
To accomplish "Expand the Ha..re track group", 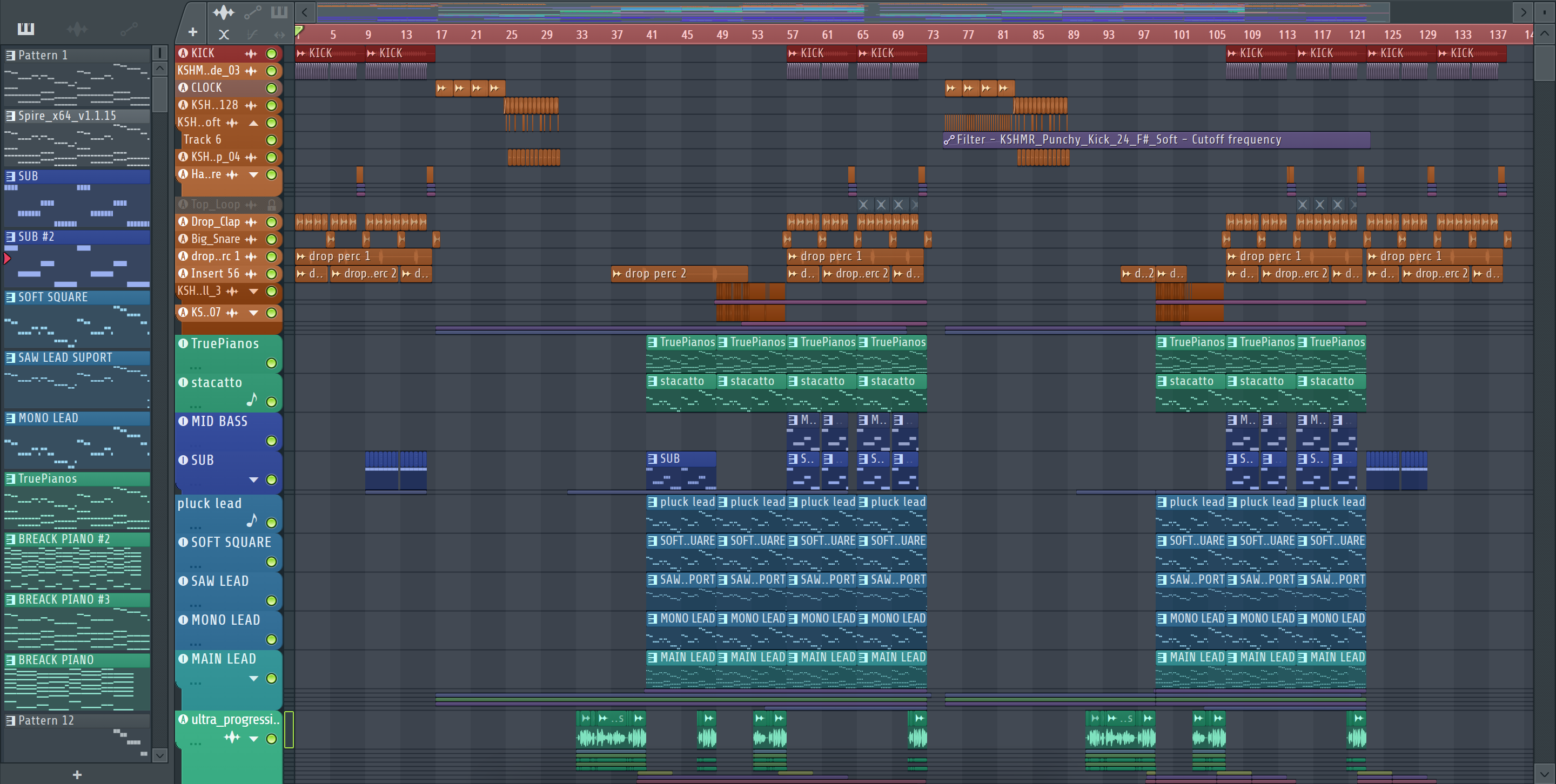I will pyautogui.click(x=254, y=175).
